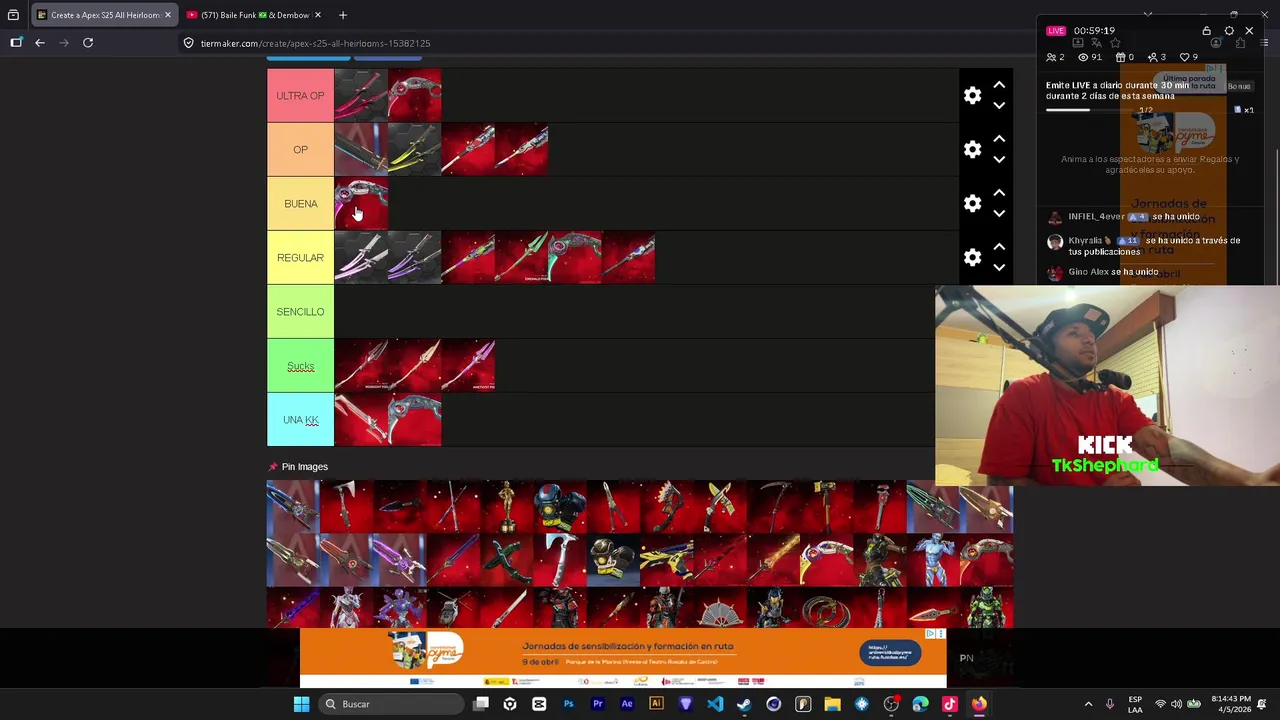
Task: Open a new browser tab
Action: [x=343, y=15]
